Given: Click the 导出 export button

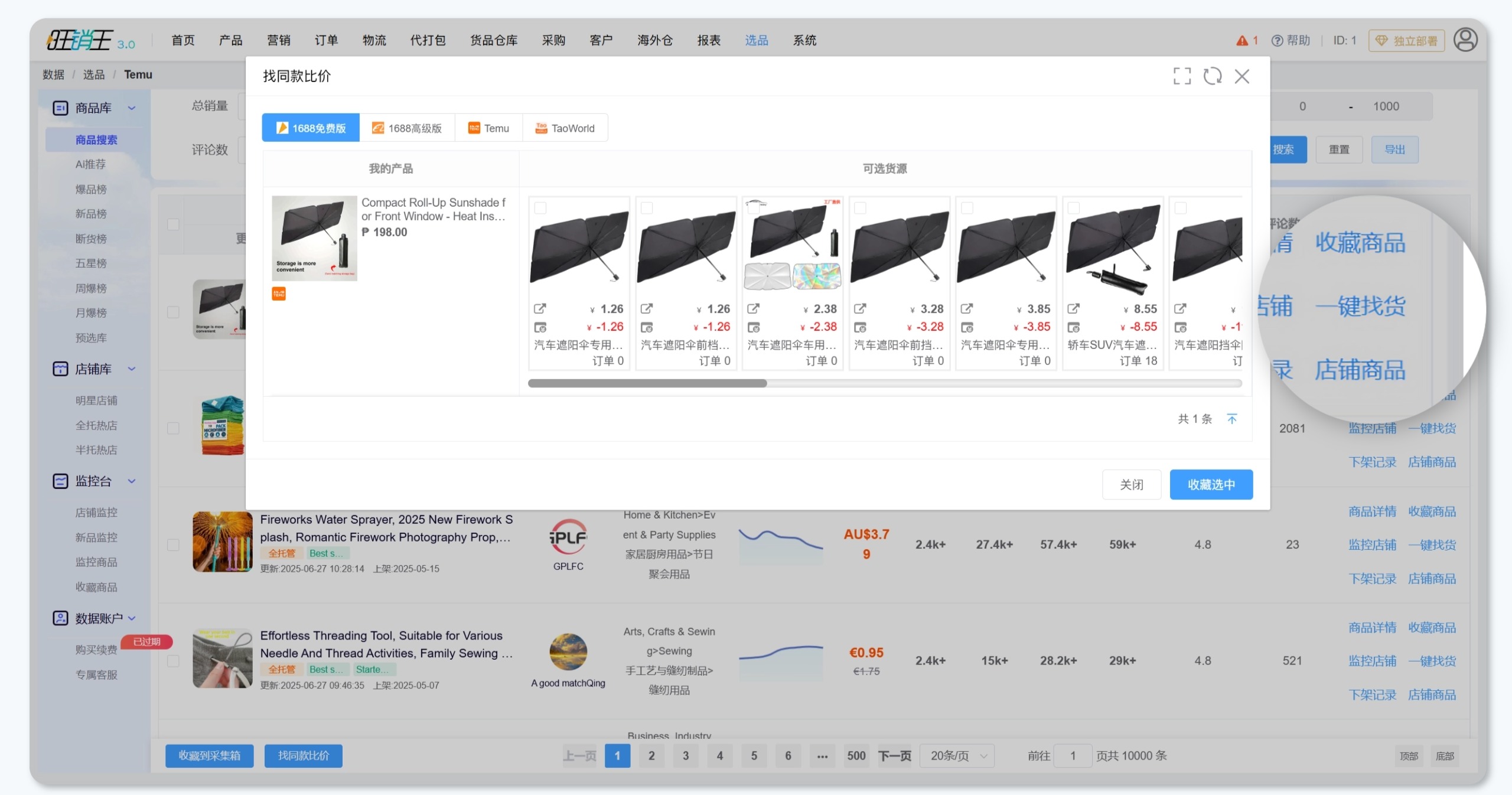Looking at the screenshot, I should [x=1395, y=149].
